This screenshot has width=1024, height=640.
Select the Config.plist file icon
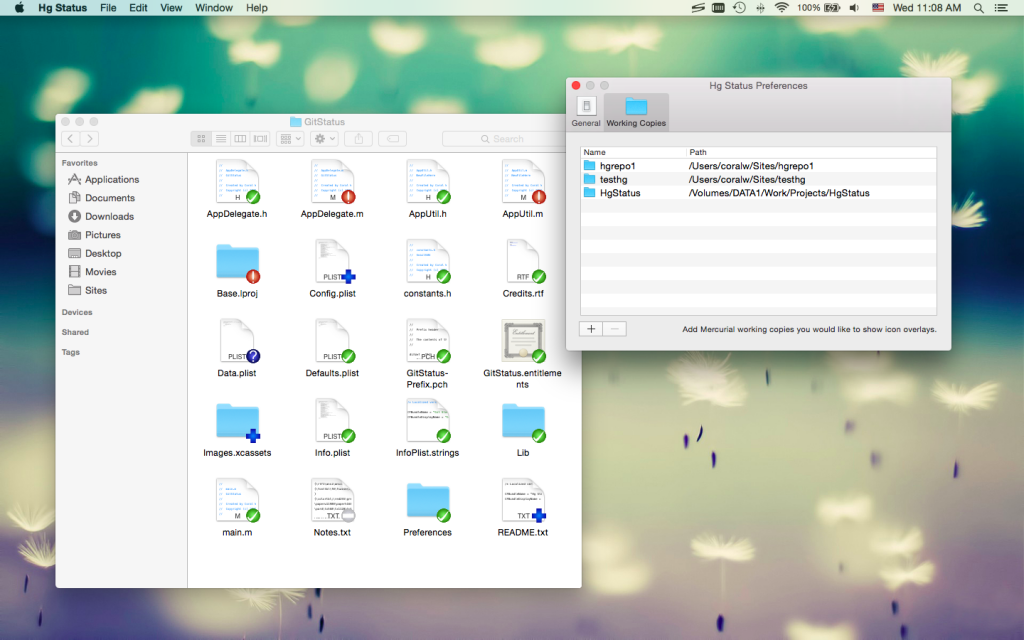point(332,261)
